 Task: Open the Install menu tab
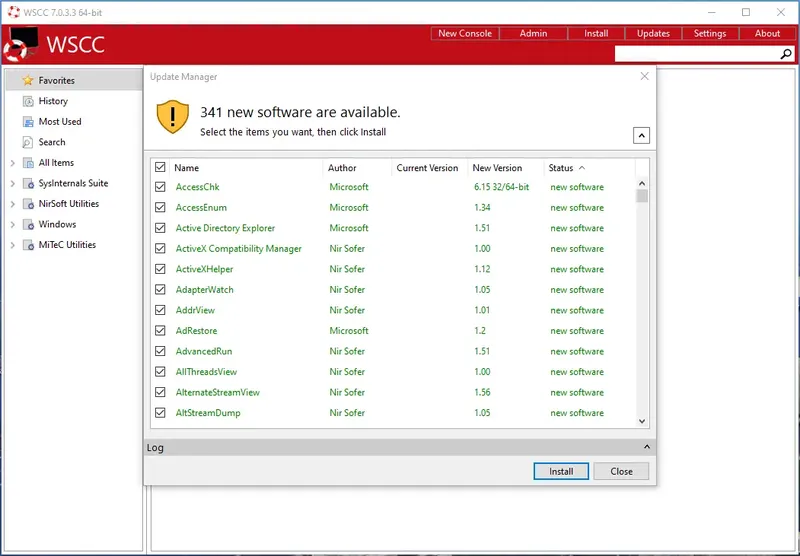point(596,34)
